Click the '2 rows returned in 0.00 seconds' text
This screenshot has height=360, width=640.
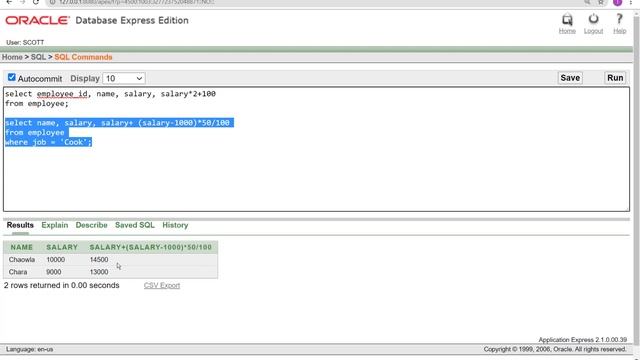(62, 285)
